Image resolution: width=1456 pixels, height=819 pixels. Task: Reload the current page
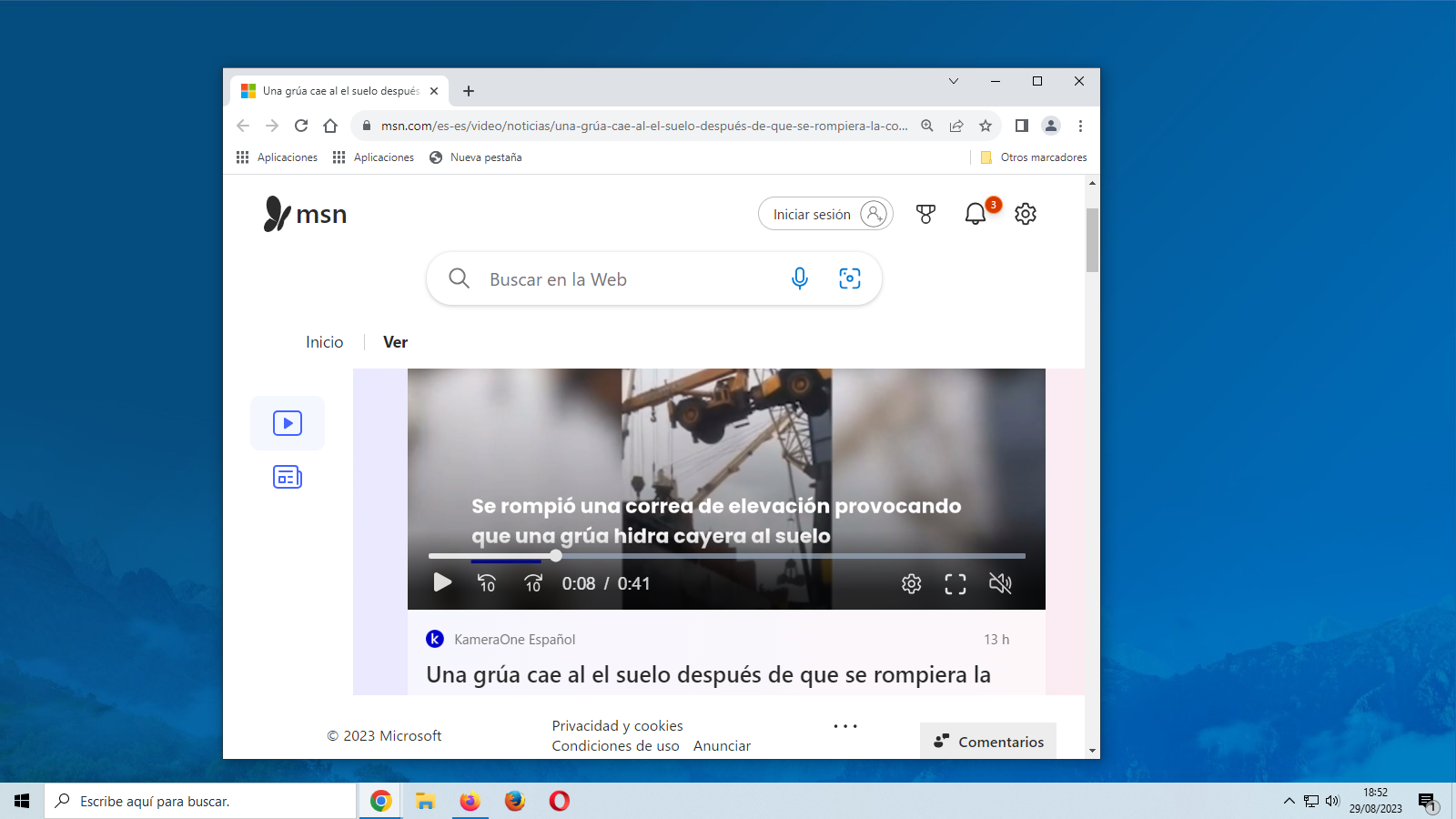[301, 126]
